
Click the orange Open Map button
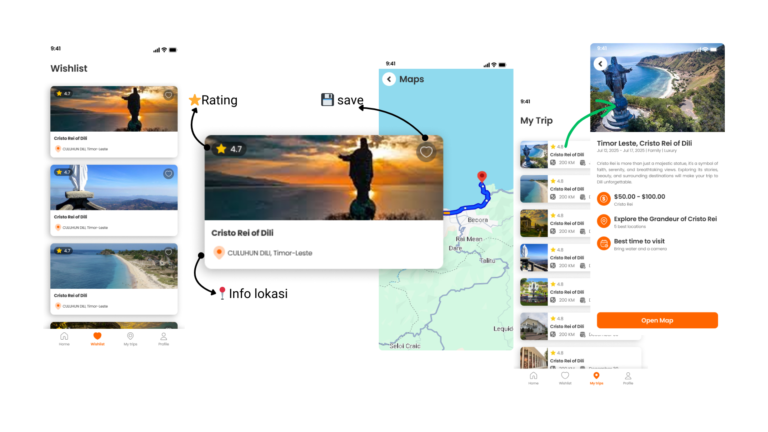[657, 320]
